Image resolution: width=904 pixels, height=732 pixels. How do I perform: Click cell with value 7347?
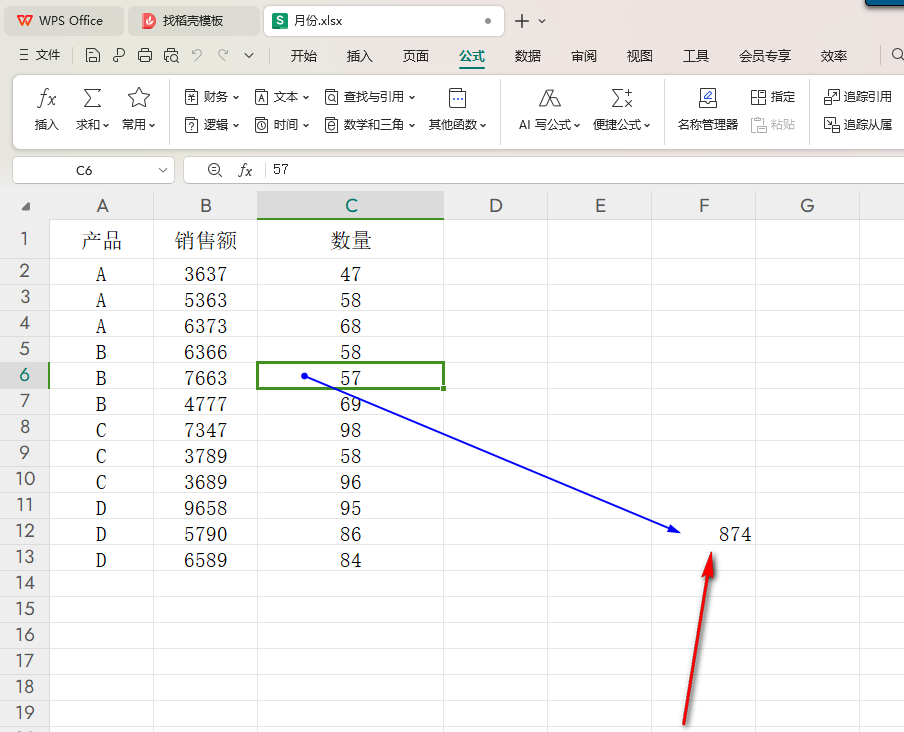point(206,428)
